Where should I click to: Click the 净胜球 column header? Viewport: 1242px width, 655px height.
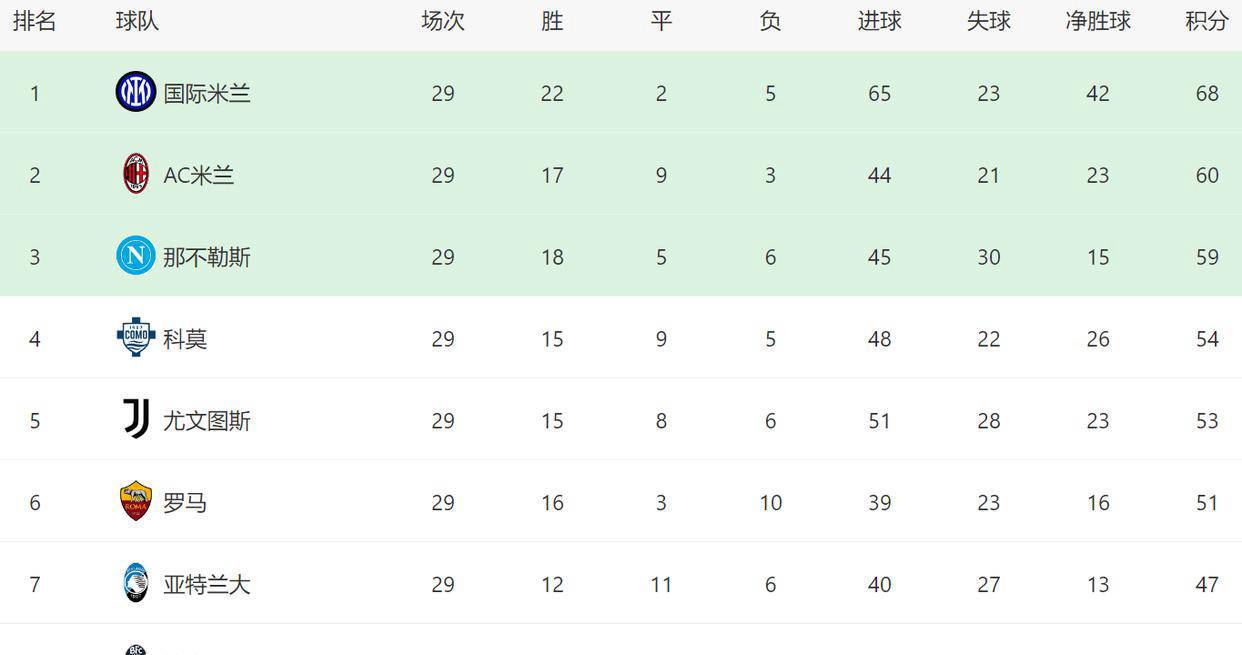click(x=1098, y=21)
